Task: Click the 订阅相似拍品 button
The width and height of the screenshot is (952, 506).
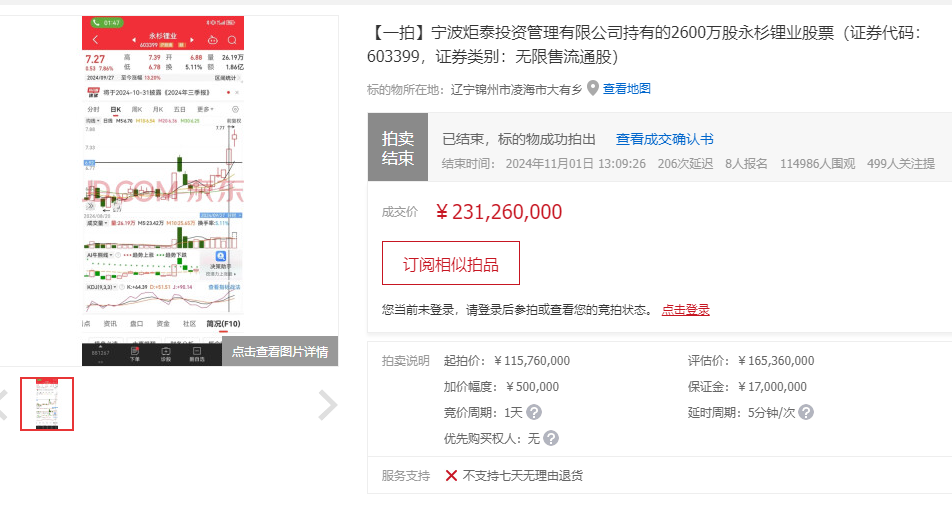Action: tap(450, 264)
